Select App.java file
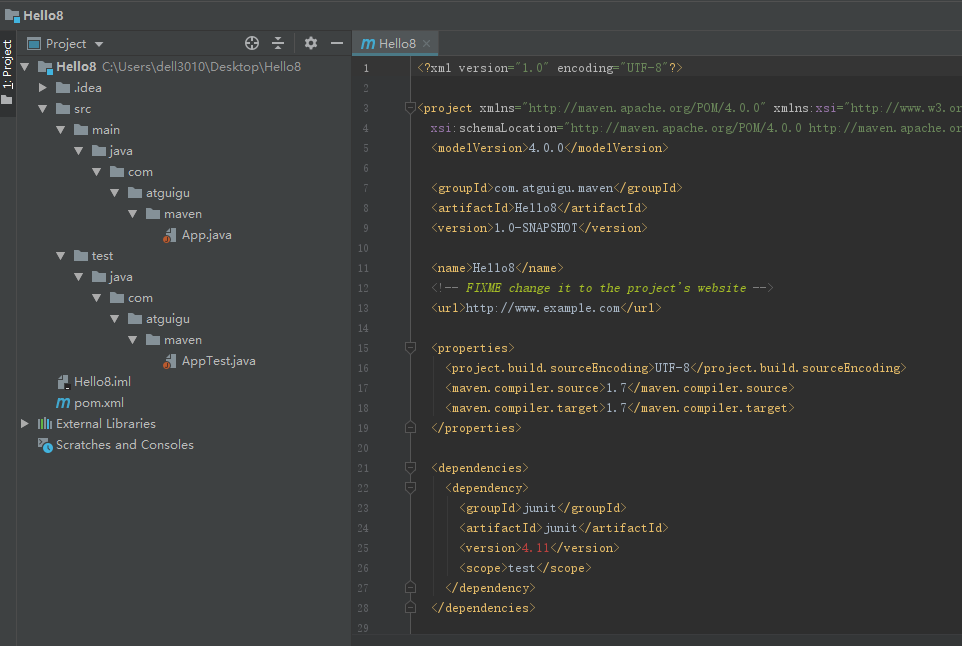 [x=206, y=235]
